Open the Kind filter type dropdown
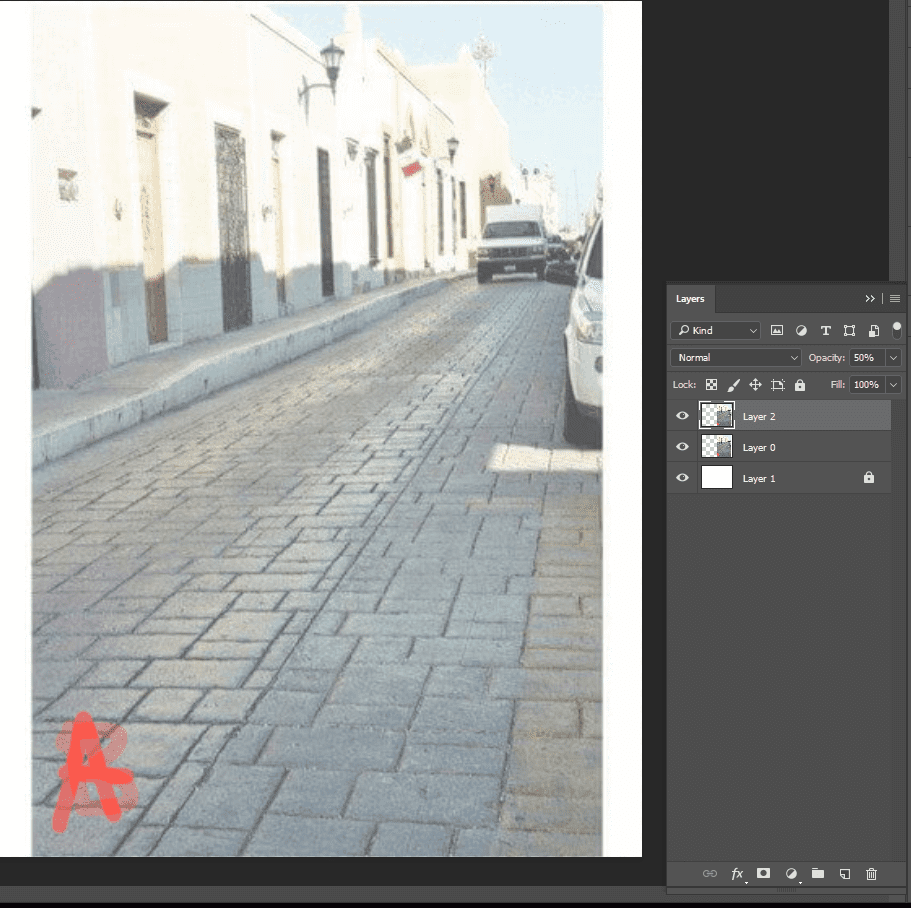Image resolution: width=911 pixels, height=908 pixels. (715, 330)
